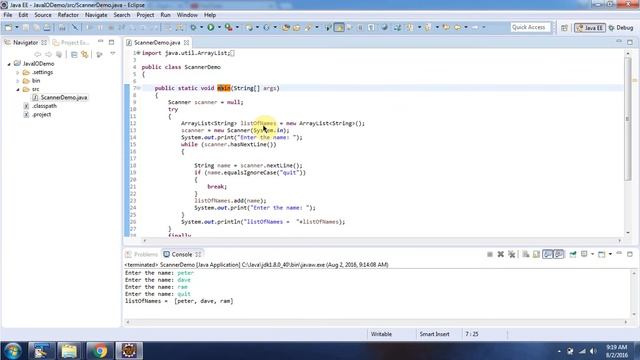Click the Debug bug toolbar icon
Screen dimensions: 640x360
click(193, 27)
